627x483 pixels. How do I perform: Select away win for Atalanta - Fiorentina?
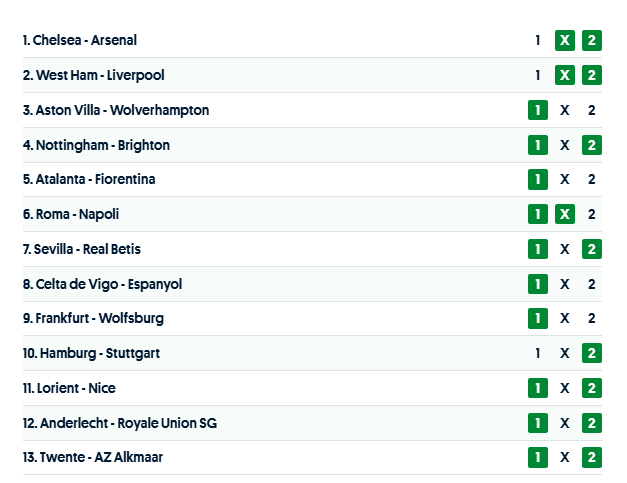coord(592,180)
